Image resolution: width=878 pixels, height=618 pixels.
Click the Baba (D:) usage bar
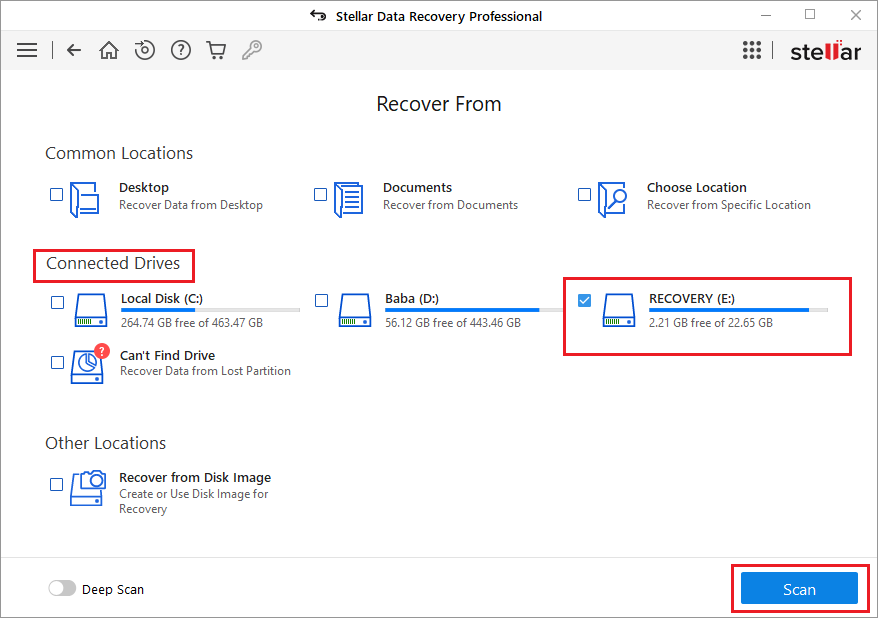(474, 310)
